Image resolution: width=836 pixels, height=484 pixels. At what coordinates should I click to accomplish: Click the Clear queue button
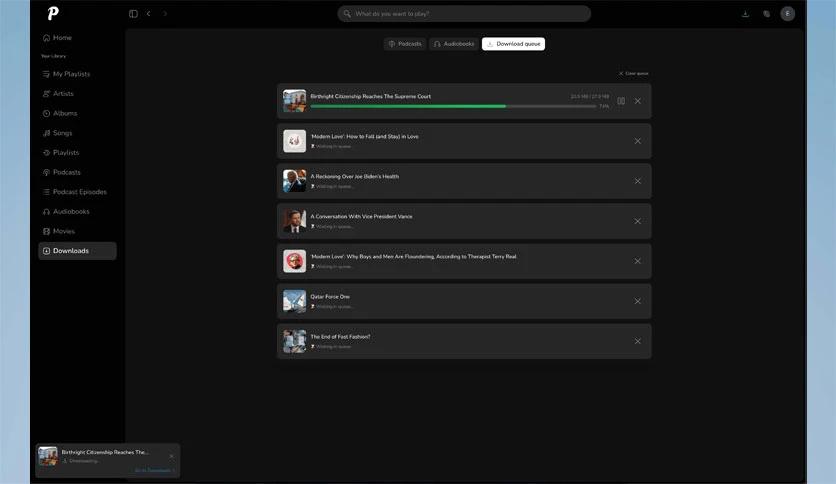click(633, 74)
